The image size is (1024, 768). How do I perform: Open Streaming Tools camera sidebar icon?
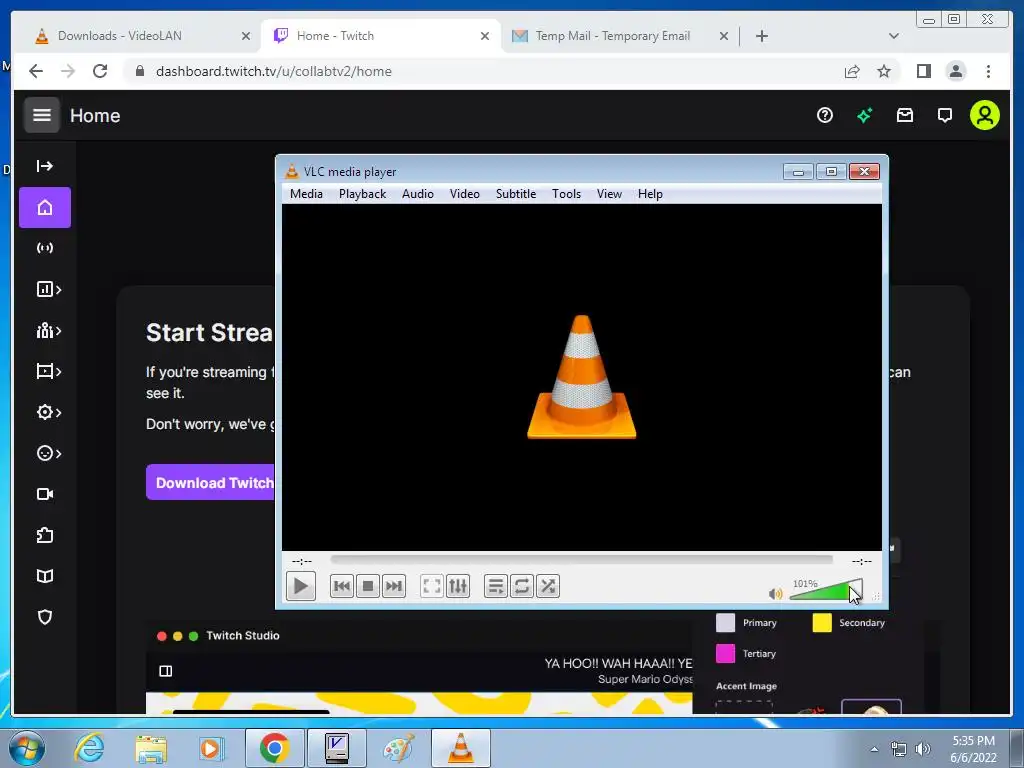click(x=45, y=494)
